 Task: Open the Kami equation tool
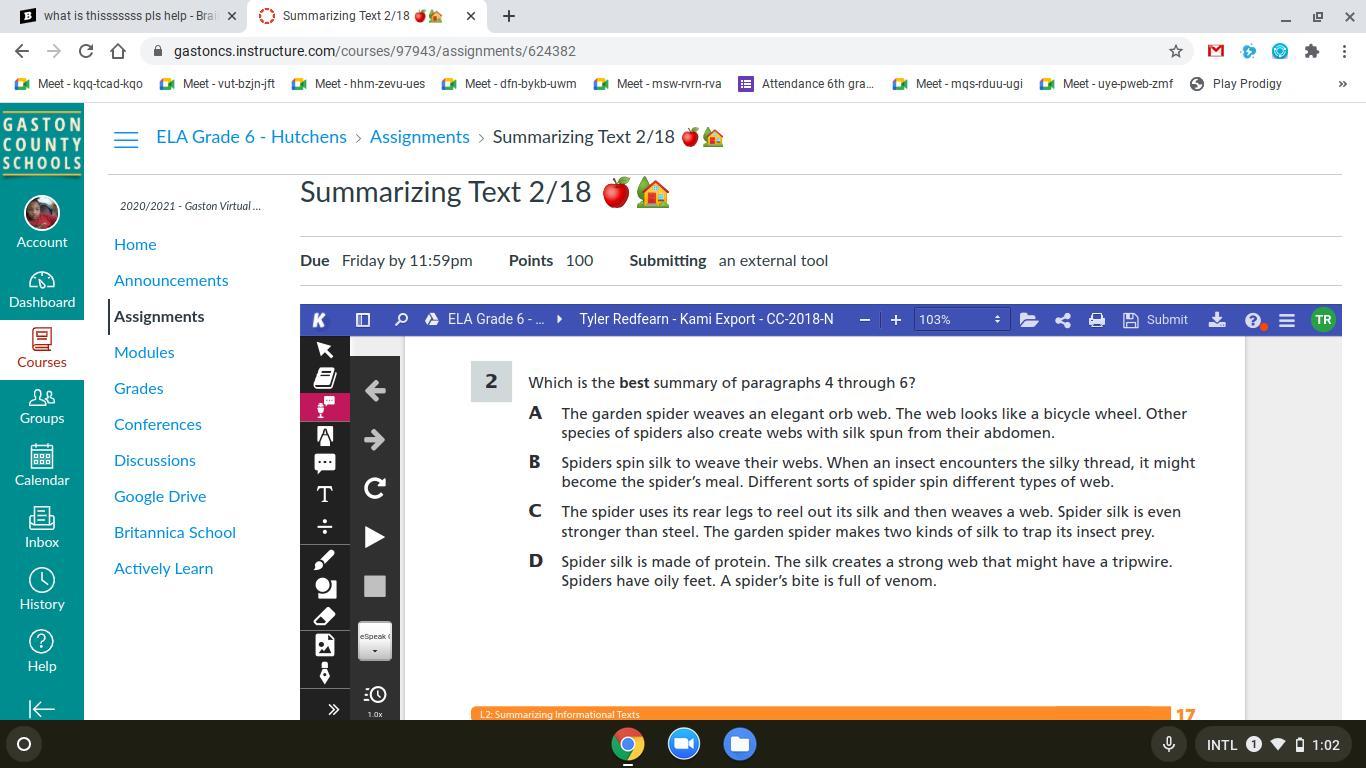tap(325, 526)
